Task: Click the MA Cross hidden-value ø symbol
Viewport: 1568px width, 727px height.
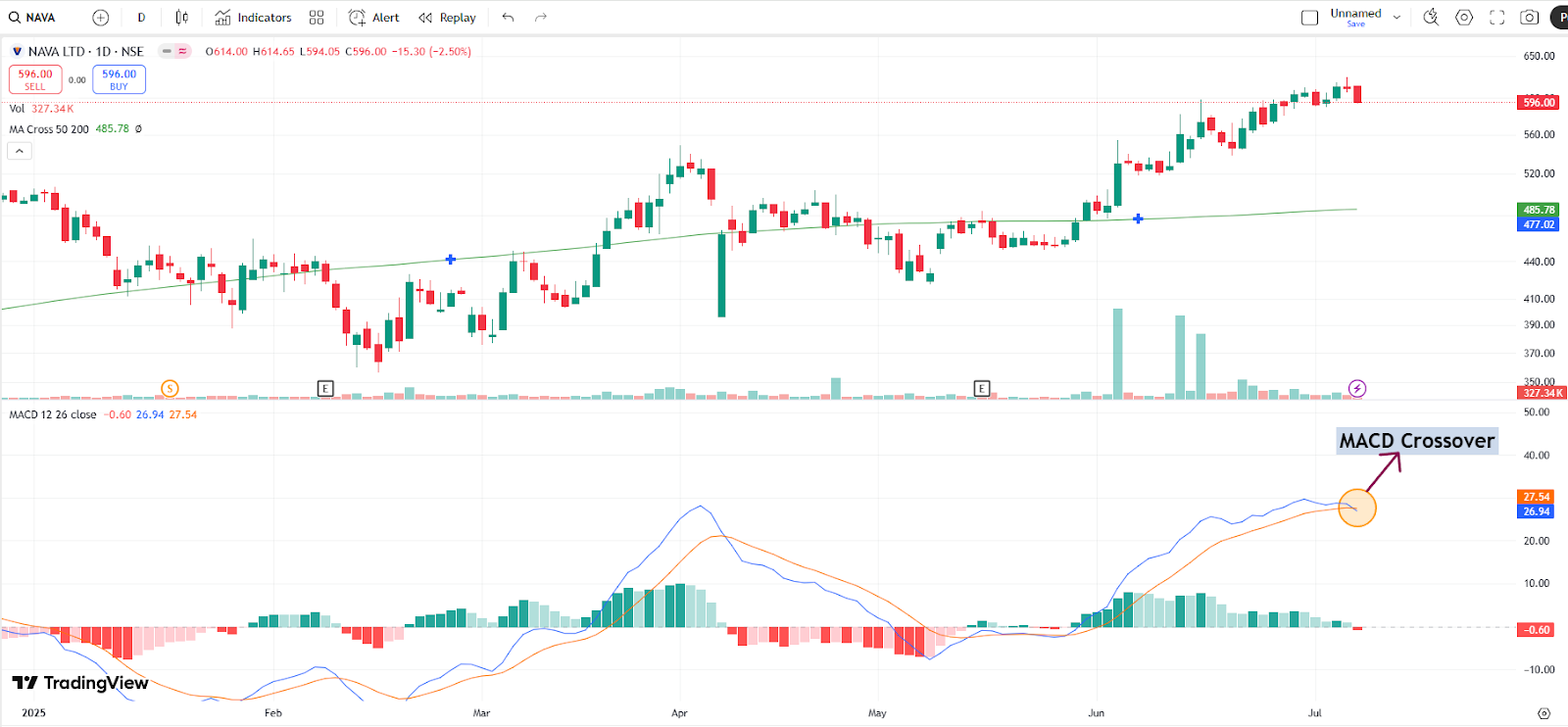Action: 138,129
